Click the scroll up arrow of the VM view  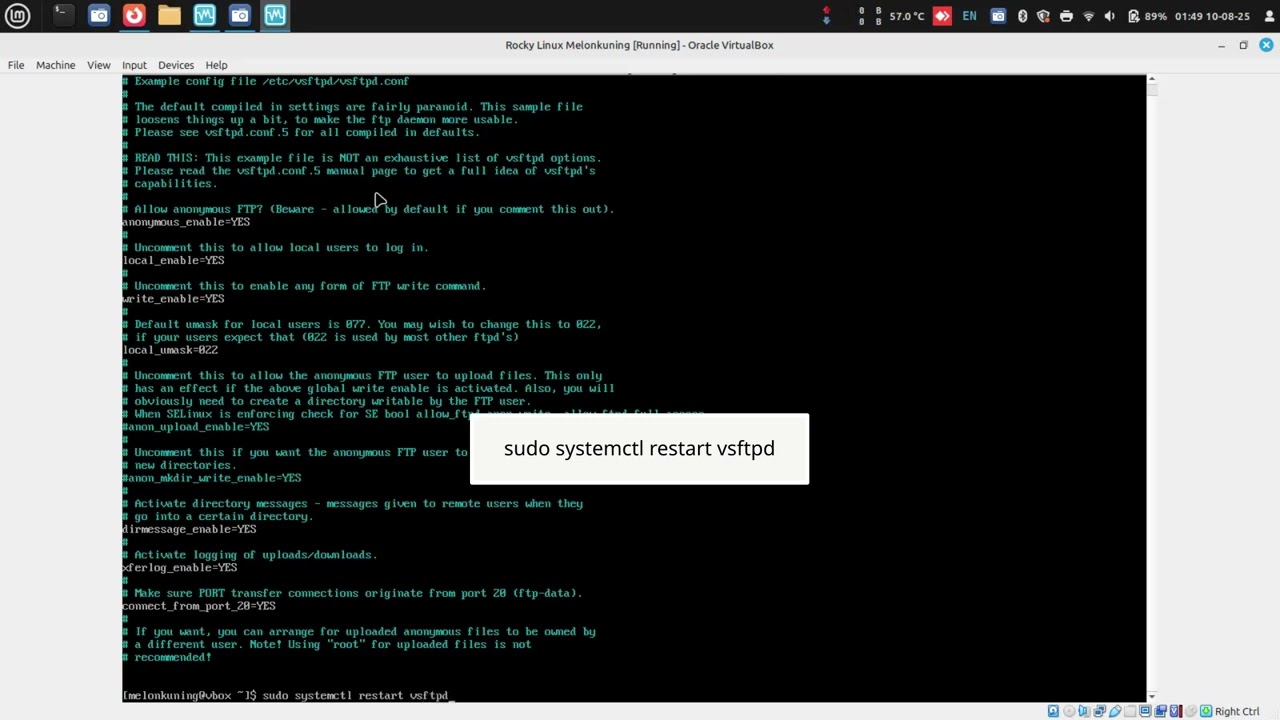tap(1151, 79)
